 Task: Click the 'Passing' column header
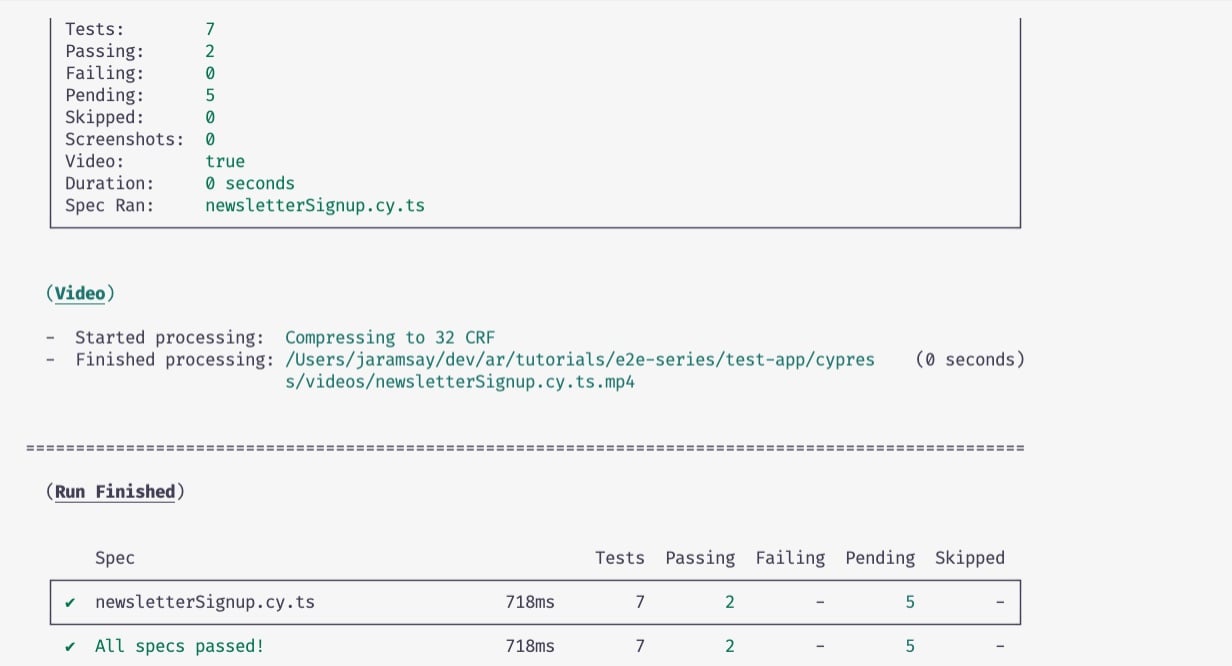point(700,558)
